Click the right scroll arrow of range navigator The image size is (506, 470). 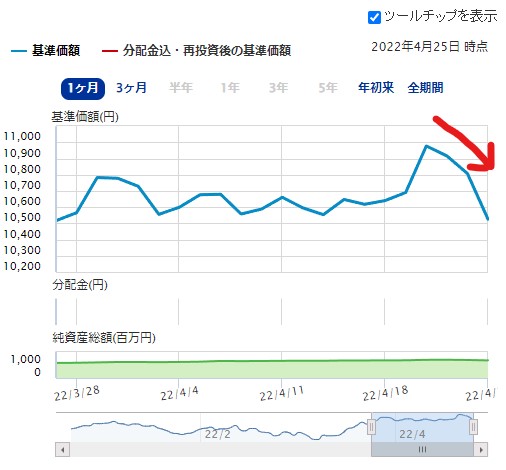(x=481, y=450)
